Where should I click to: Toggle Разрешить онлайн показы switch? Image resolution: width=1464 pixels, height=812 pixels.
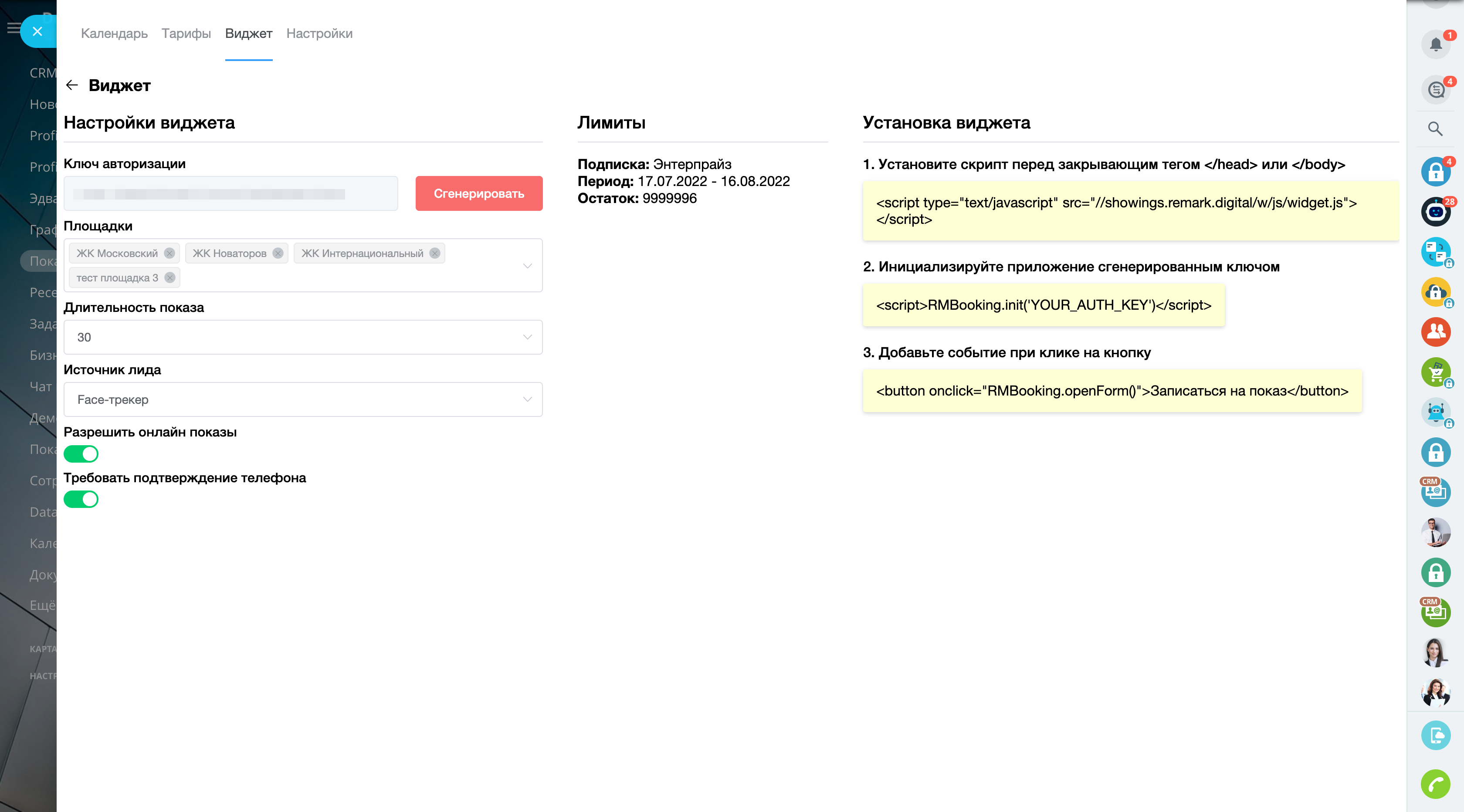click(81, 454)
